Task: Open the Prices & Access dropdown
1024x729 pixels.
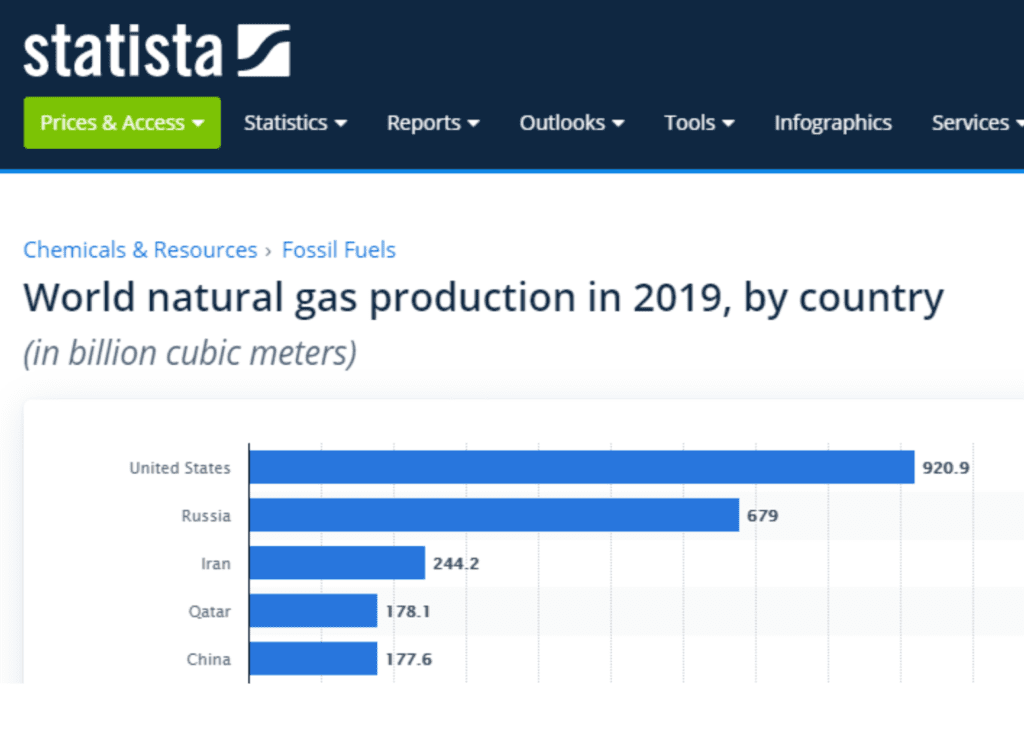Action: (122, 123)
